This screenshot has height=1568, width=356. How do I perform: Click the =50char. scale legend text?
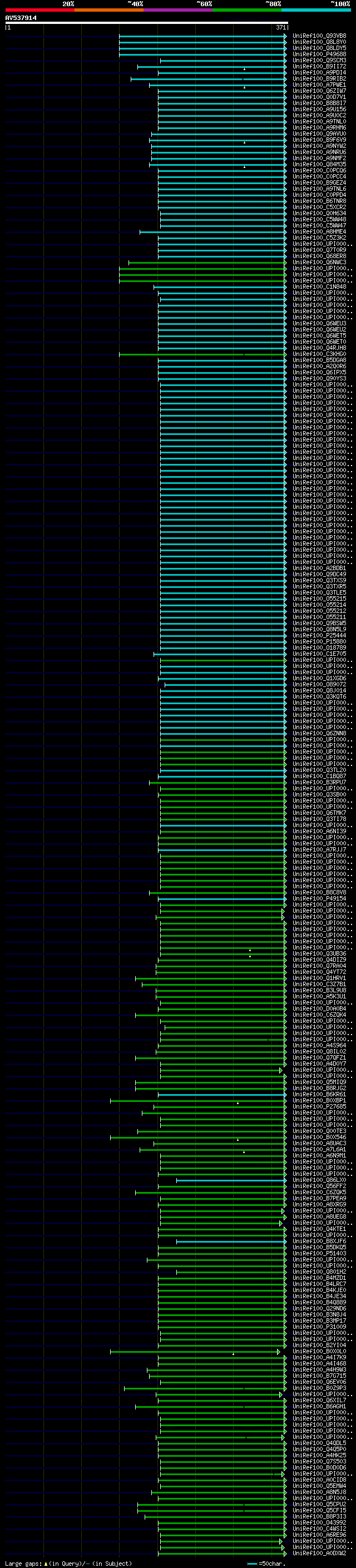click(x=272, y=1563)
